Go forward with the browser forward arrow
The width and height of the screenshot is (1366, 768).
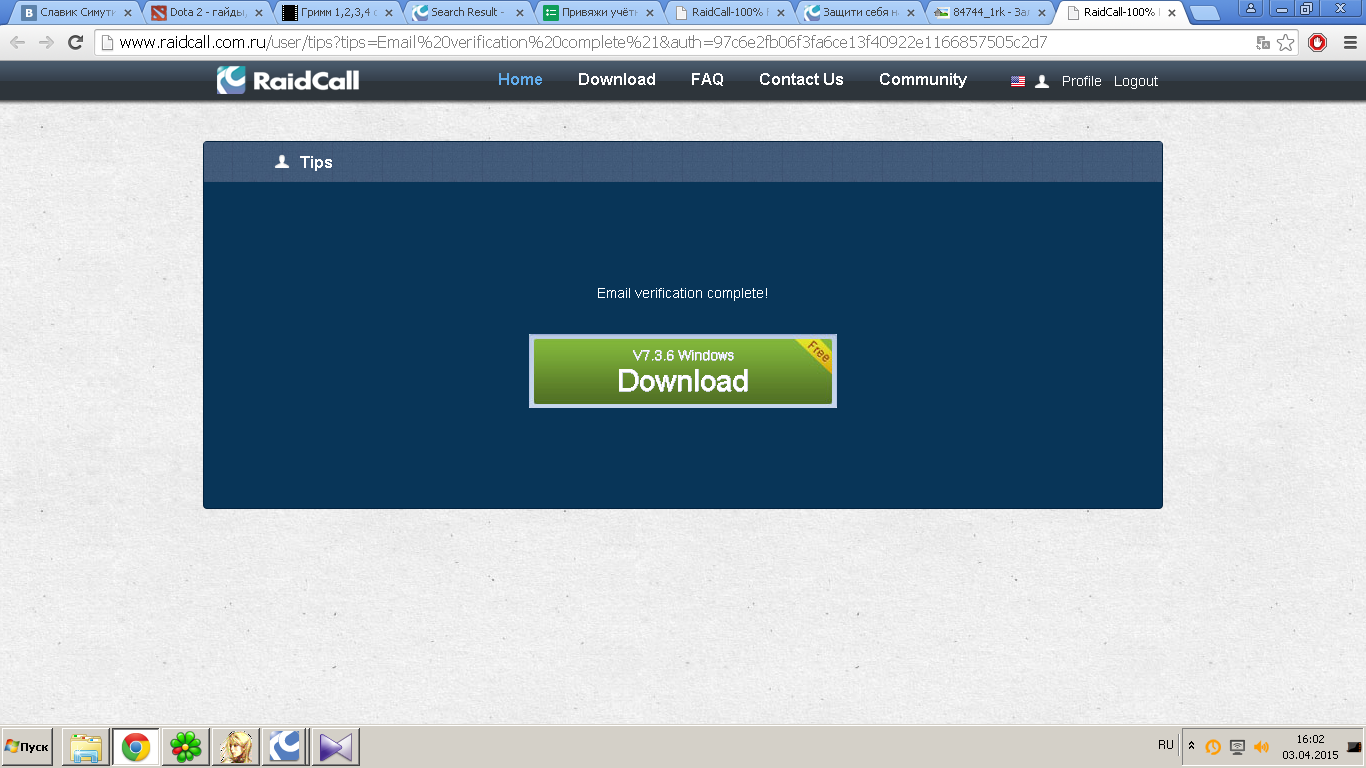tap(46, 43)
